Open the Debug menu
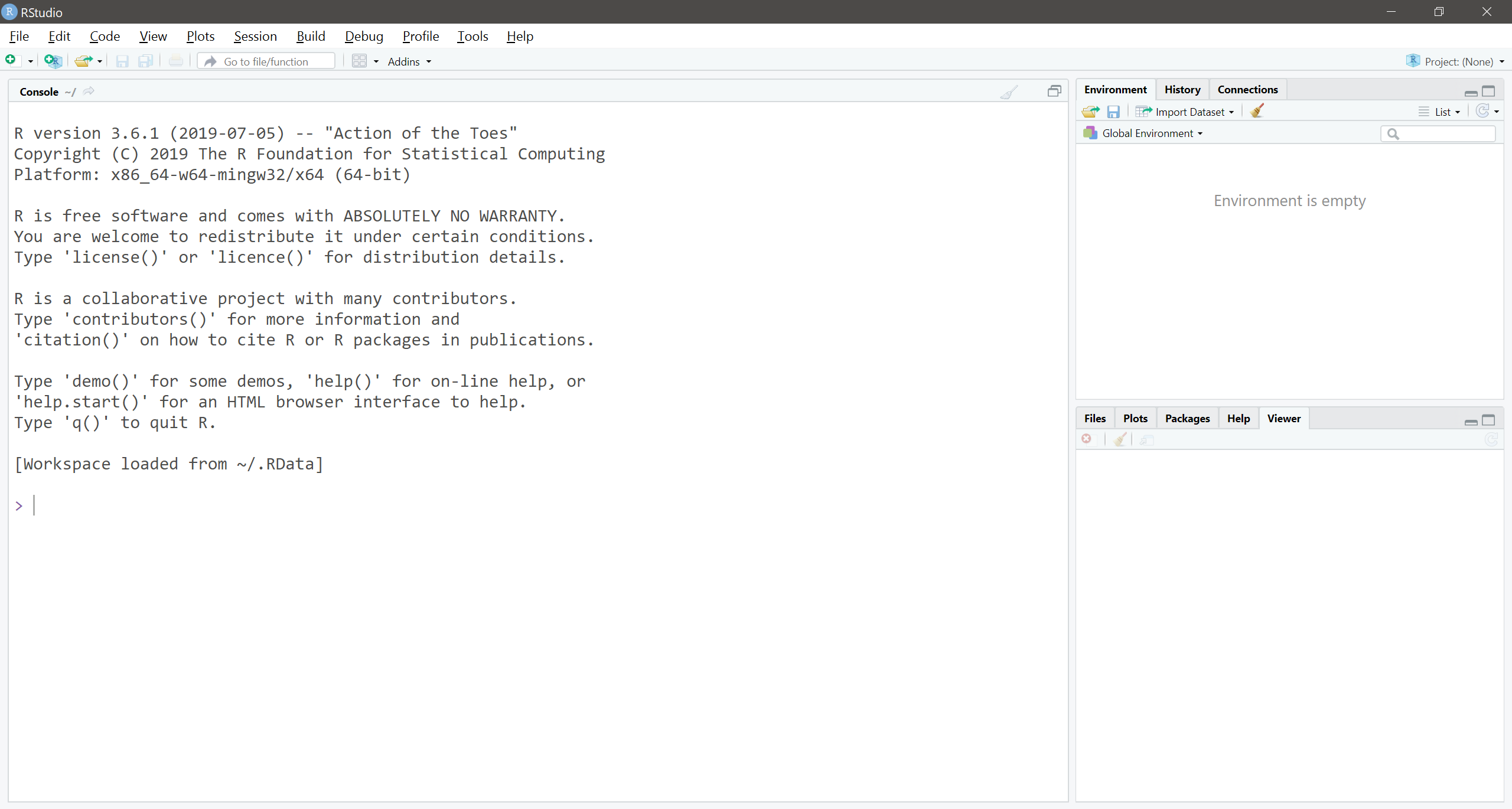1512x809 pixels. (x=364, y=36)
